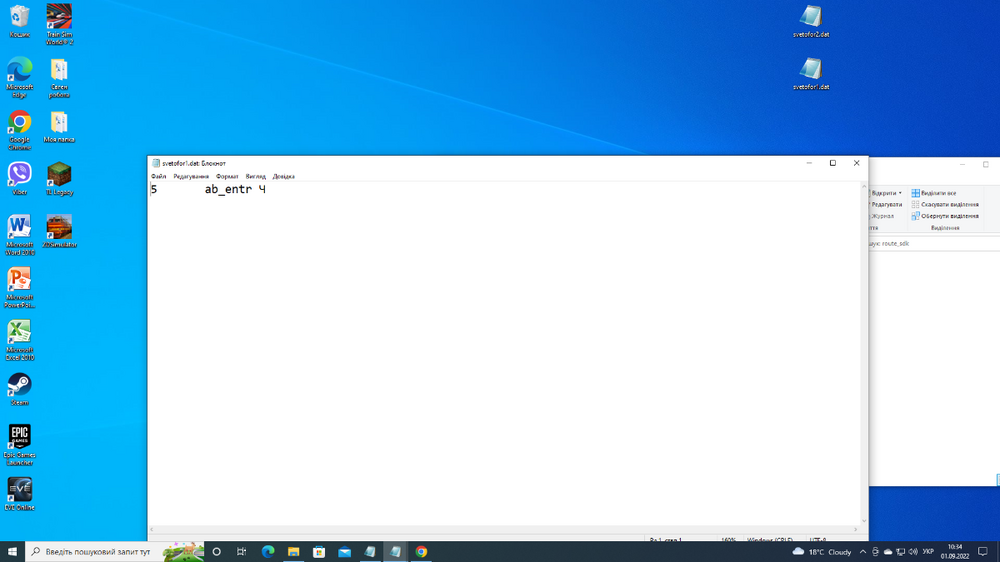Expand the Відкрити dropdown in Explorer ribbon
1000x562 pixels.
tap(900, 193)
